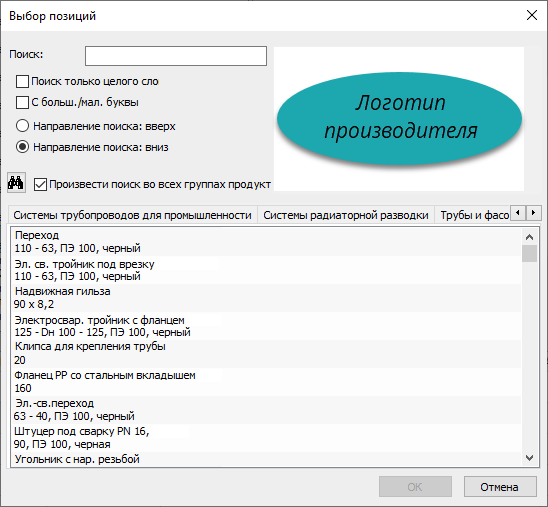Click the list scrollbar up arrow
Image resolution: width=548 pixels, height=507 pixels.
[x=529, y=237]
